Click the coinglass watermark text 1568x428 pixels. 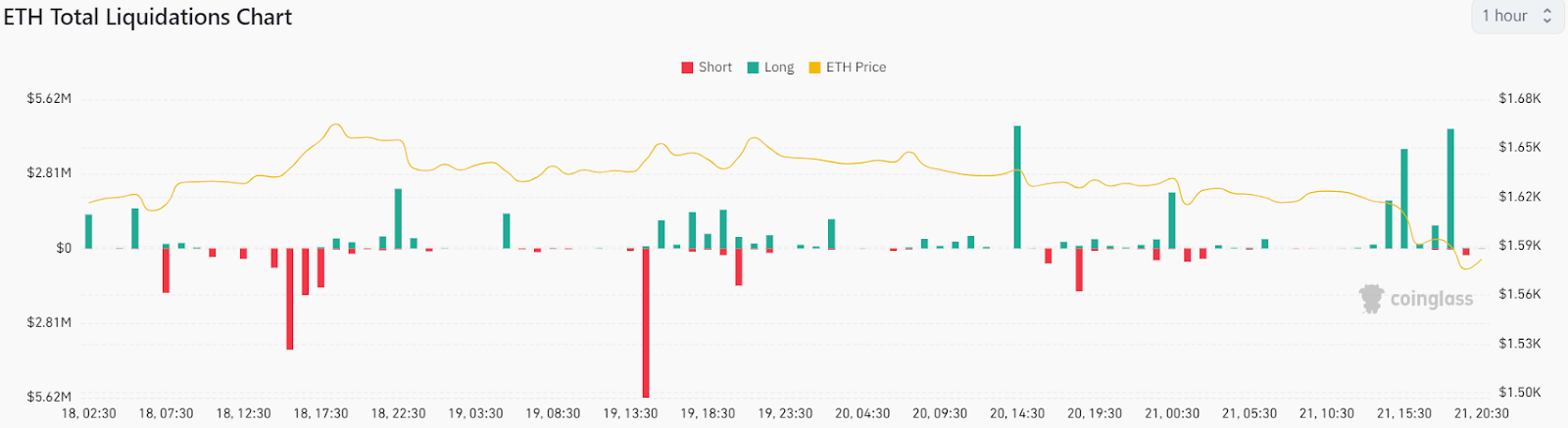1431,300
